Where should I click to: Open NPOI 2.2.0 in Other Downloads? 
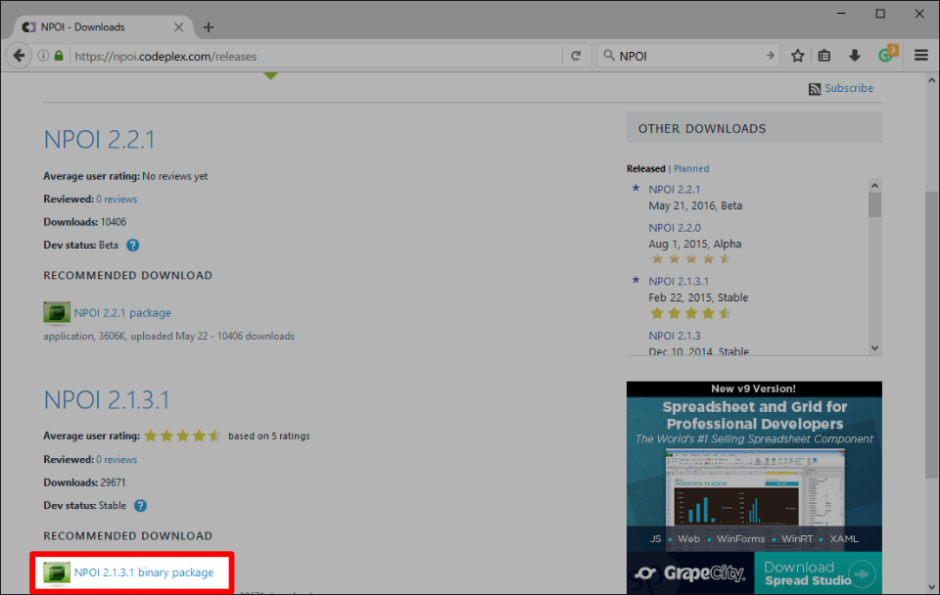(x=674, y=227)
